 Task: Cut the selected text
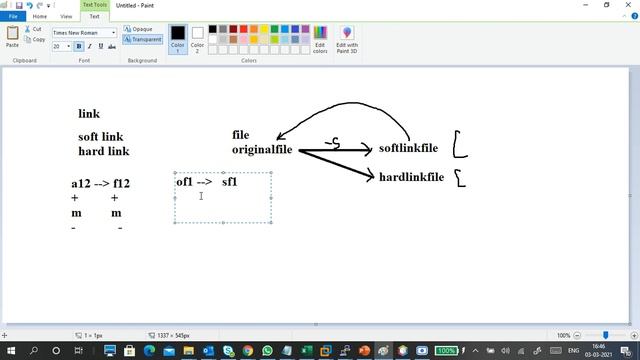tap(33, 29)
